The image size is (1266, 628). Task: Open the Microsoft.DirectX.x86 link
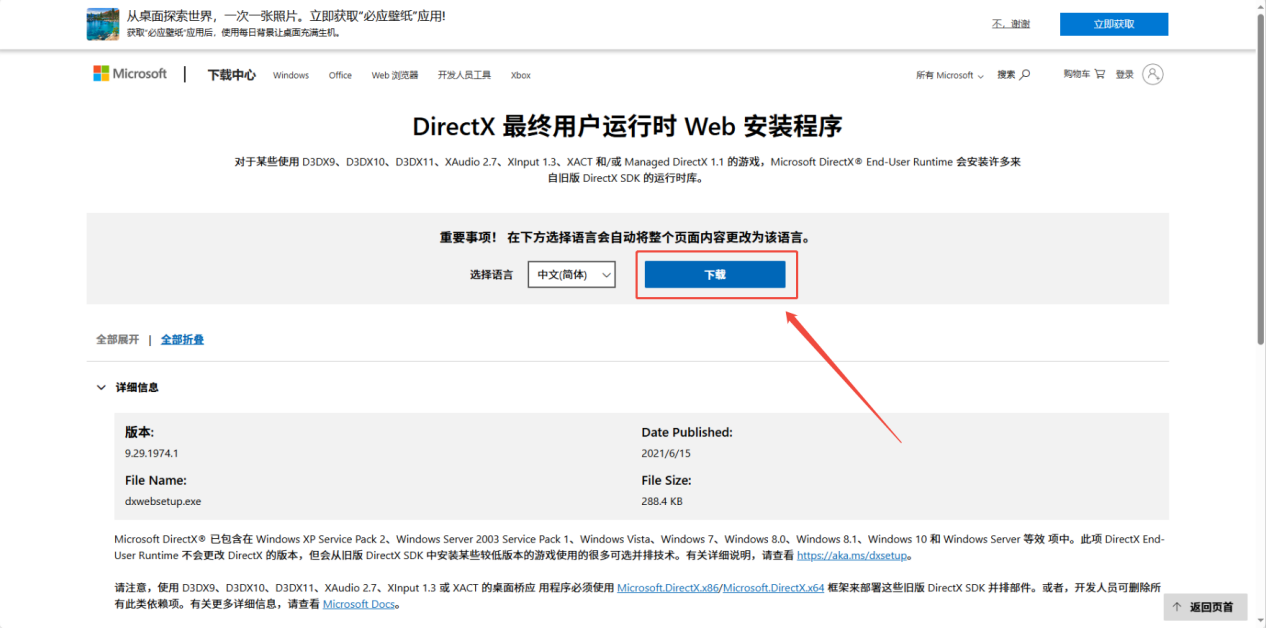tap(668, 588)
